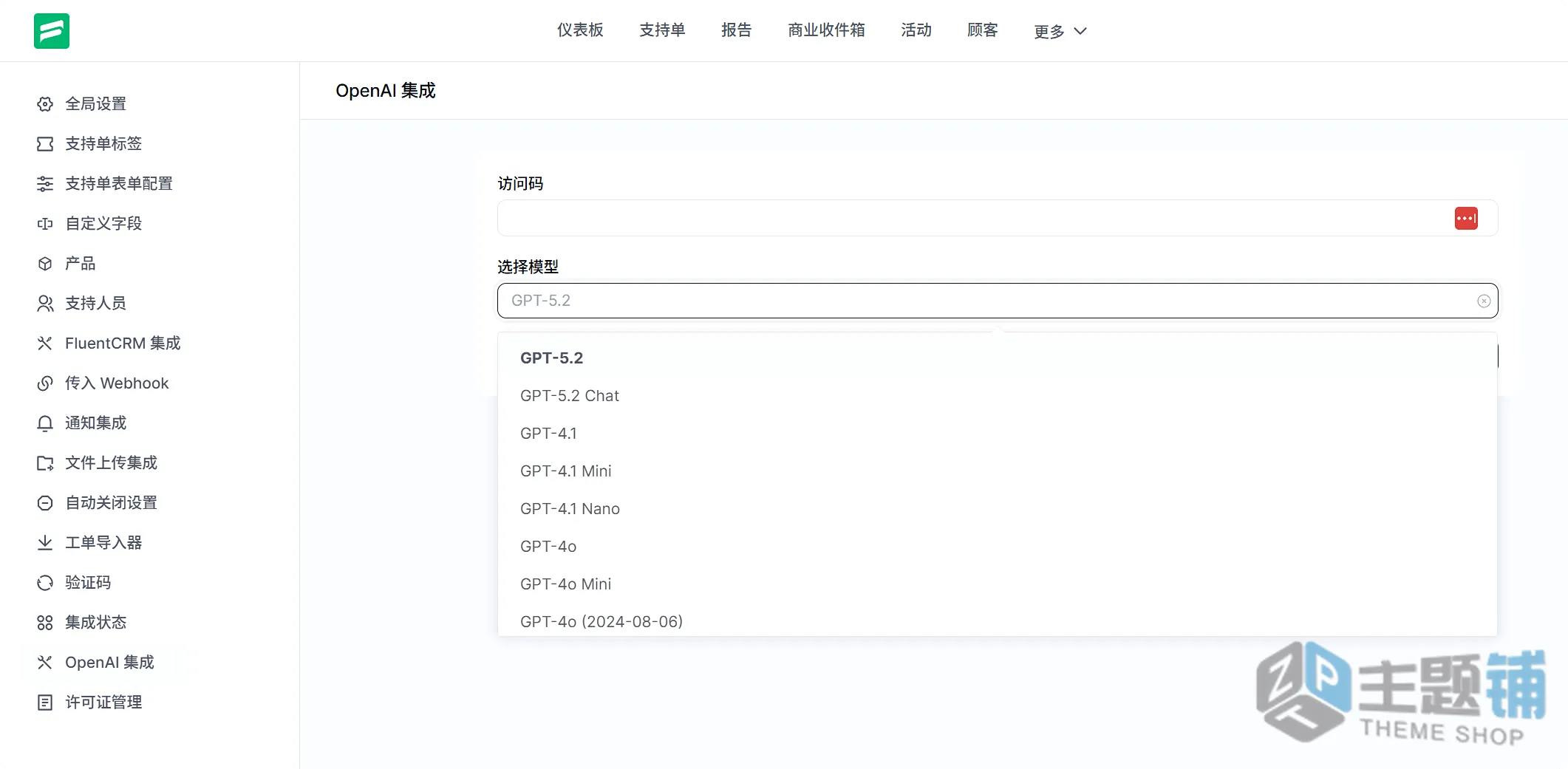The height and width of the screenshot is (769, 1568).
Task: Click the red password manager icon in 访问码 field
Action: point(1466,219)
